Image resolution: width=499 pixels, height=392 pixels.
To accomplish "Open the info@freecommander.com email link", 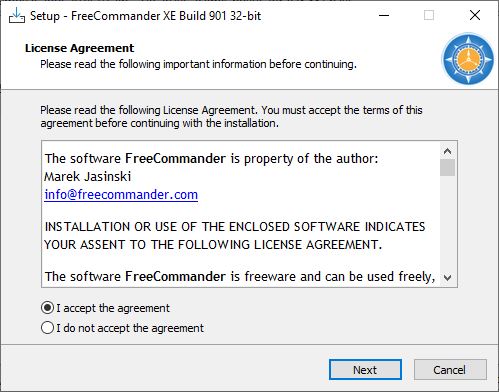I will click(121, 195).
